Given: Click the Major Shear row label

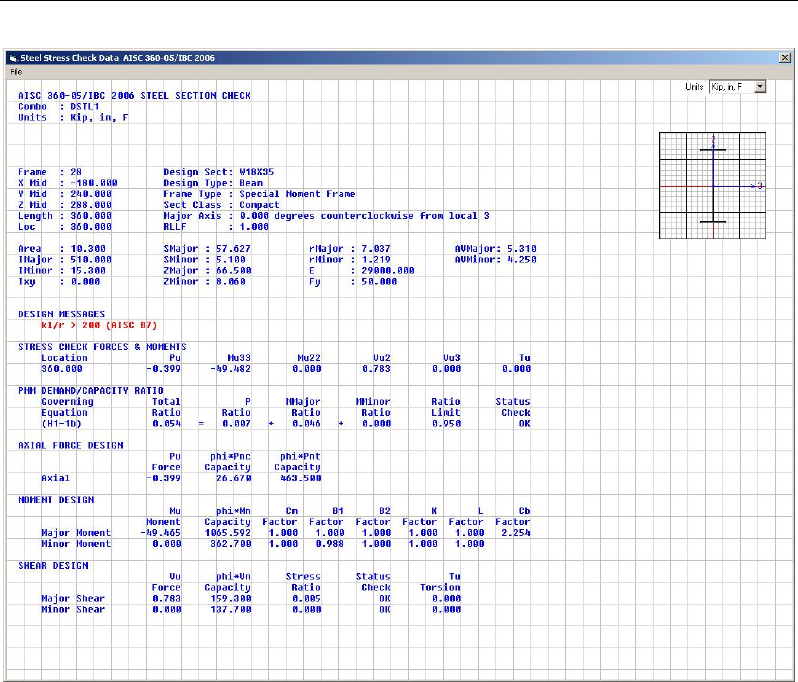Looking at the screenshot, I should pos(72,598).
